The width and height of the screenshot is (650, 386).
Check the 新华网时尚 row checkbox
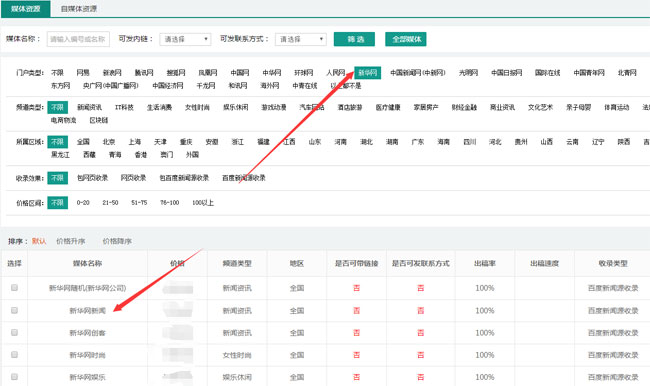(x=15, y=354)
